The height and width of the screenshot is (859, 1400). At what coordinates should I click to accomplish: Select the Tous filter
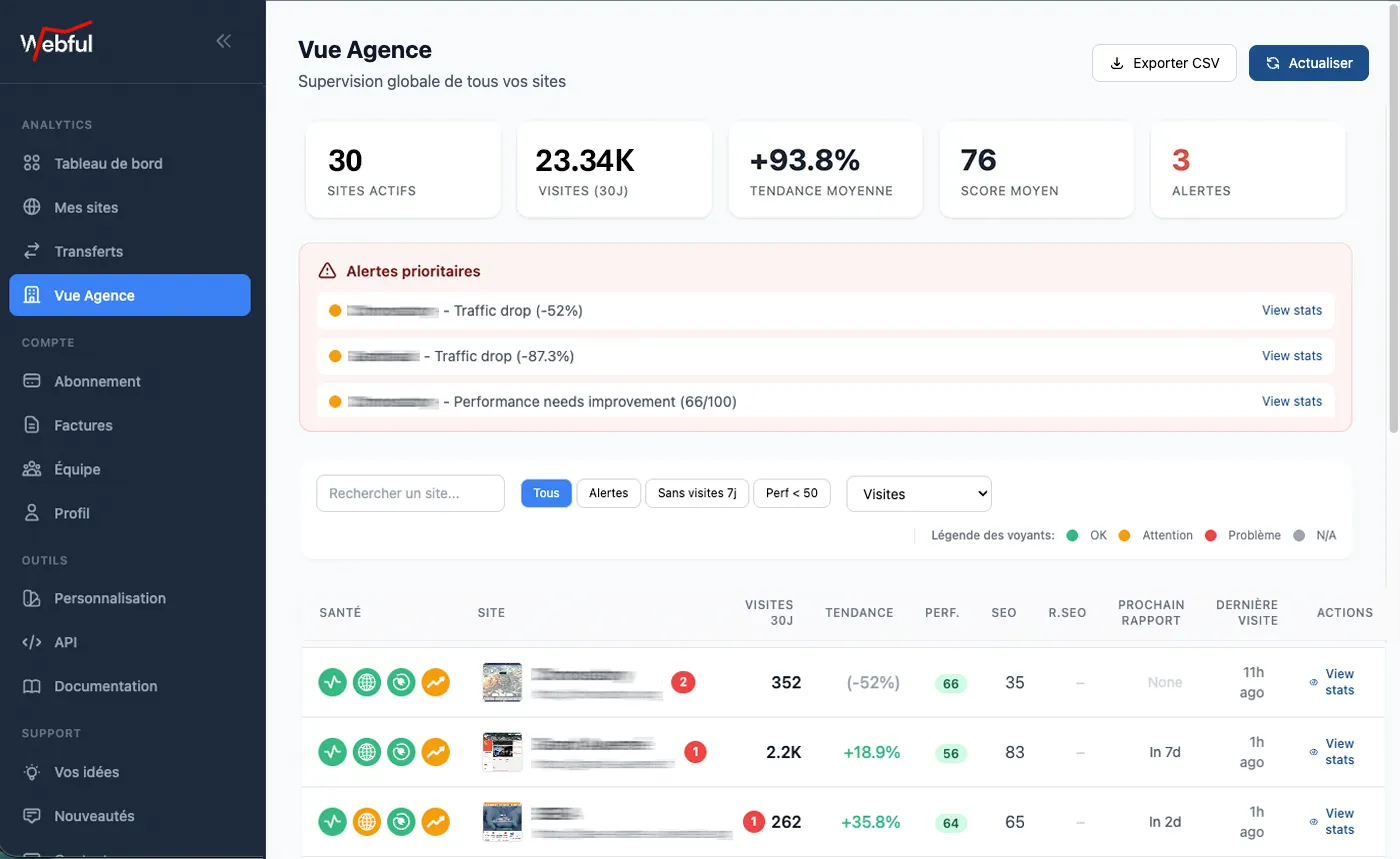click(545, 493)
